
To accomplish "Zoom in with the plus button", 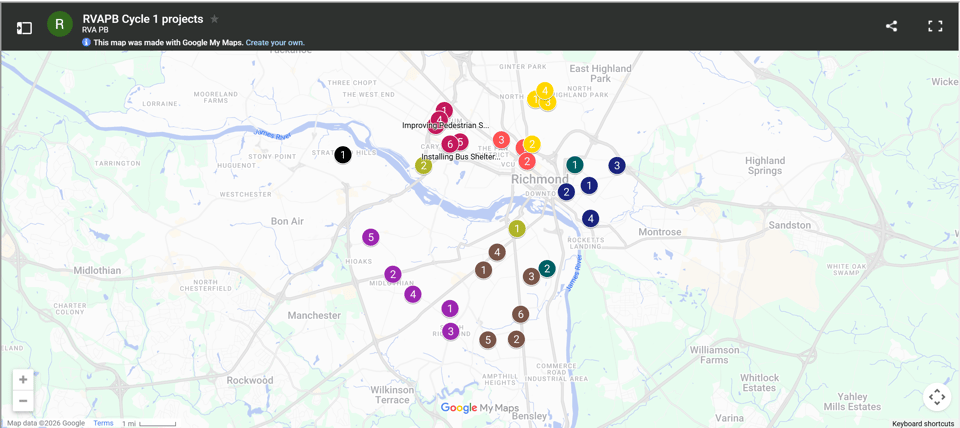I will (x=23, y=380).
